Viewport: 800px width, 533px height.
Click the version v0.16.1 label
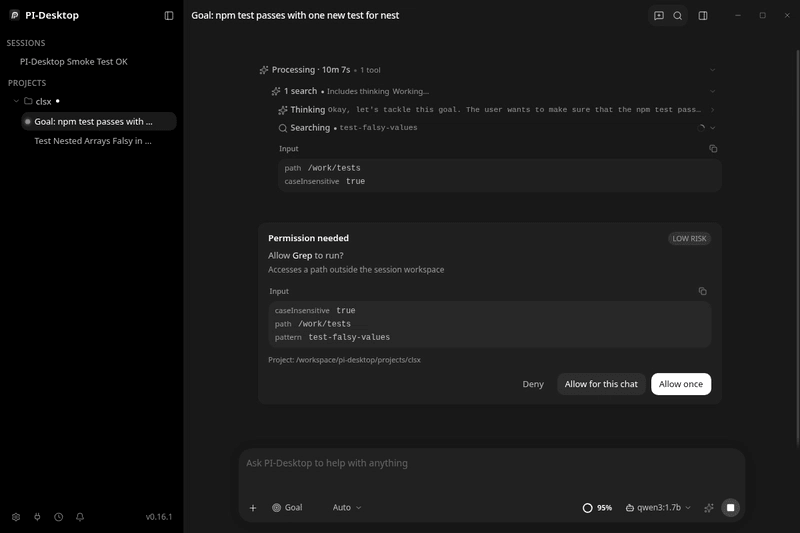tap(159, 517)
